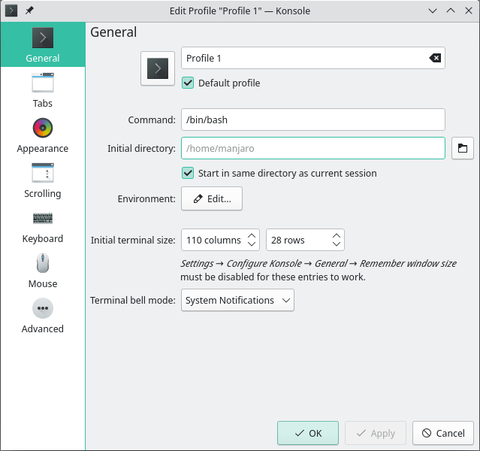
Task: Toggle Start in same directory checkbox
Action: point(188,173)
